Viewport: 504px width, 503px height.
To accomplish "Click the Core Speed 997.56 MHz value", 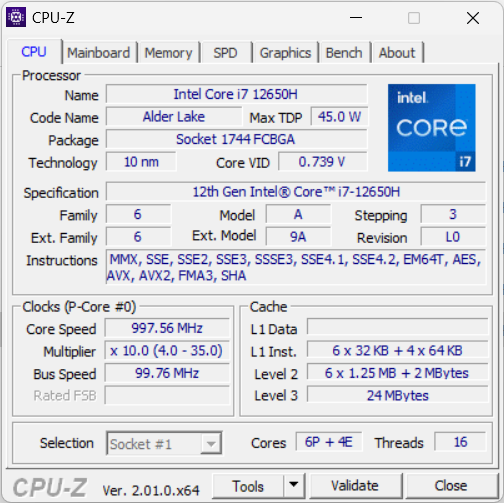I will pyautogui.click(x=167, y=328).
